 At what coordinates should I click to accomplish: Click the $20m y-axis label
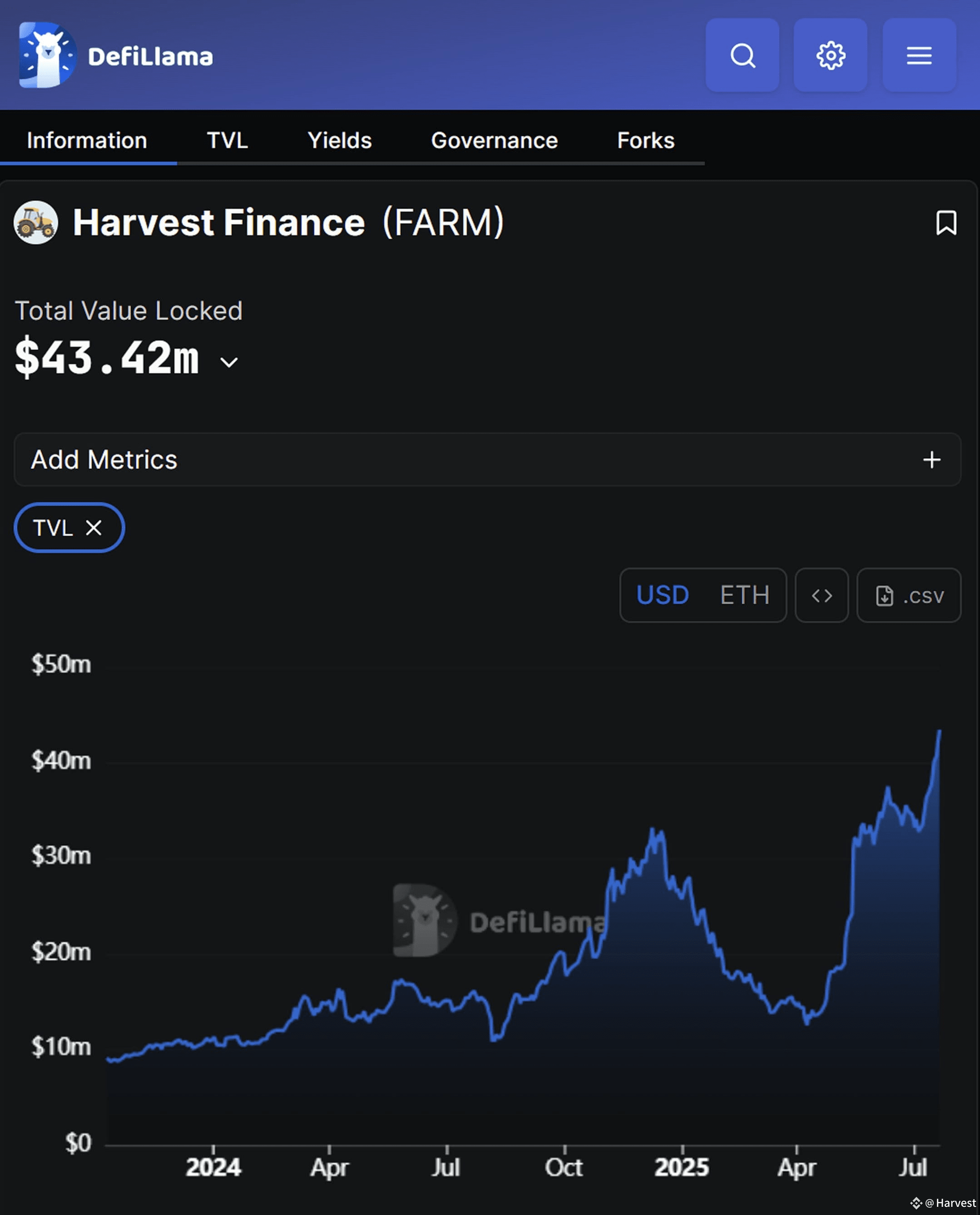pos(61,952)
